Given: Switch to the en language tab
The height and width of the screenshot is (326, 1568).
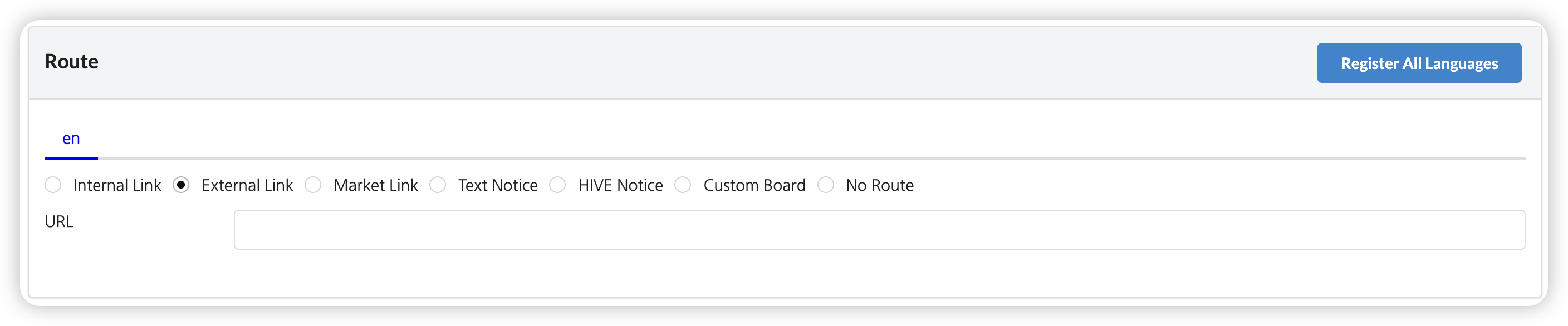Looking at the screenshot, I should 71,139.
